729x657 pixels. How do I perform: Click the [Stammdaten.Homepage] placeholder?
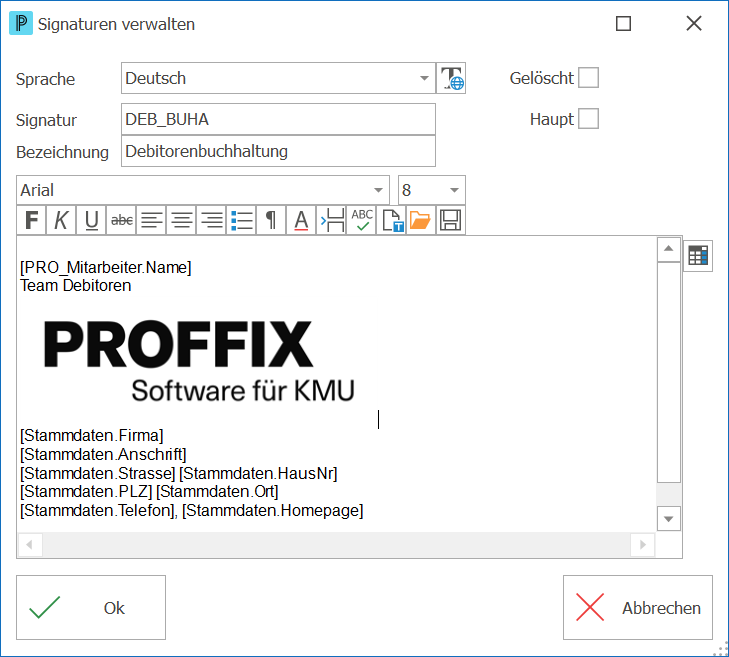(272, 511)
